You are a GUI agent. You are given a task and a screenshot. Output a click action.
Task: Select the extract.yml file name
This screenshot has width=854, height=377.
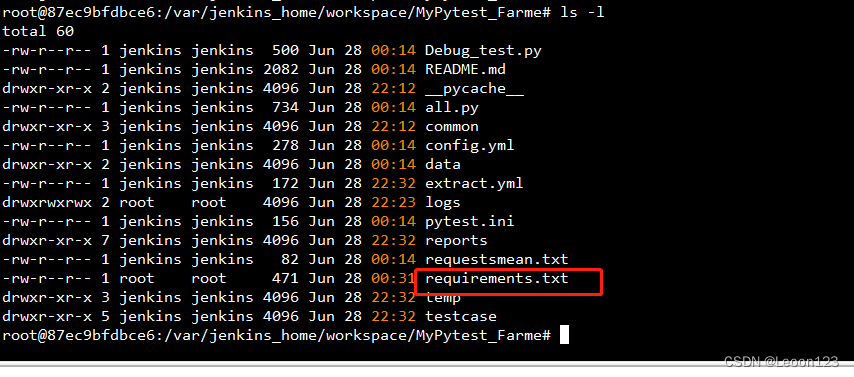tap(474, 184)
